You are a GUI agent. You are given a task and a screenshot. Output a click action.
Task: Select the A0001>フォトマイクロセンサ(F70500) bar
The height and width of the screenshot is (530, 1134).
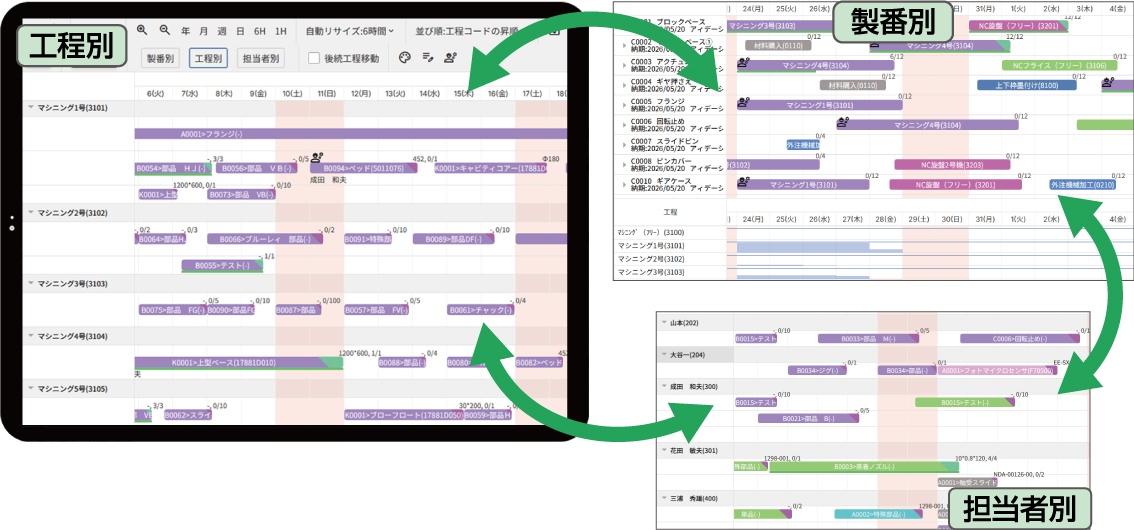point(997,370)
